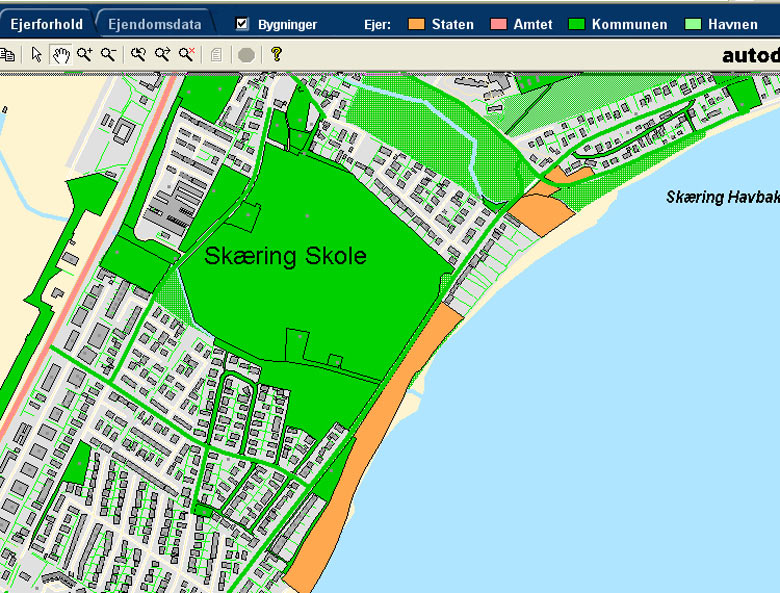
Task: Click the orange Staten legend swatch
Action: [x=416, y=24]
